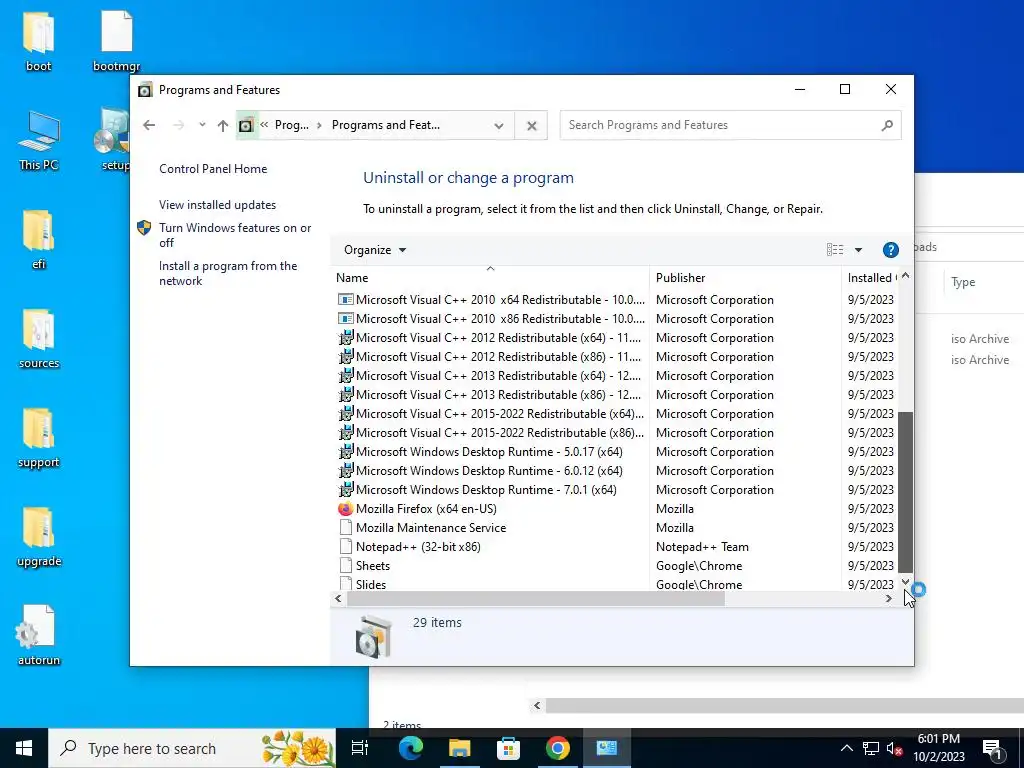
Task: Click the blue Help question mark icon
Action: tap(890, 249)
